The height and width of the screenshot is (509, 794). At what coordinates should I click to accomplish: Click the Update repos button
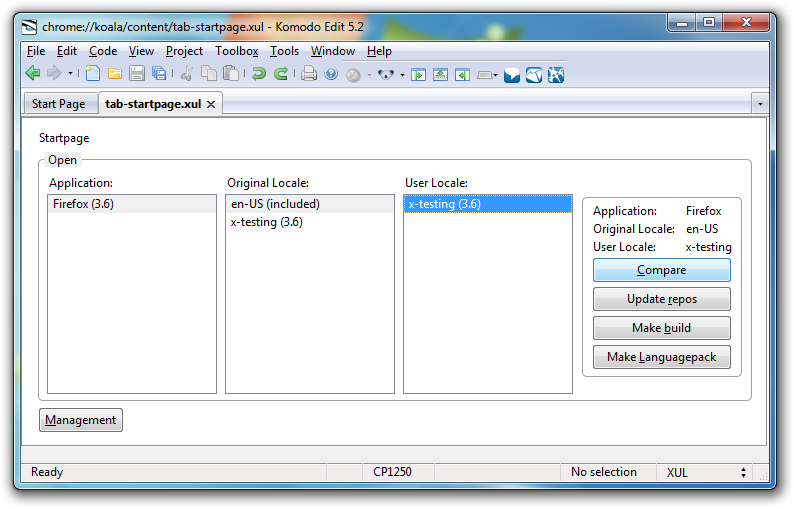[661, 299]
